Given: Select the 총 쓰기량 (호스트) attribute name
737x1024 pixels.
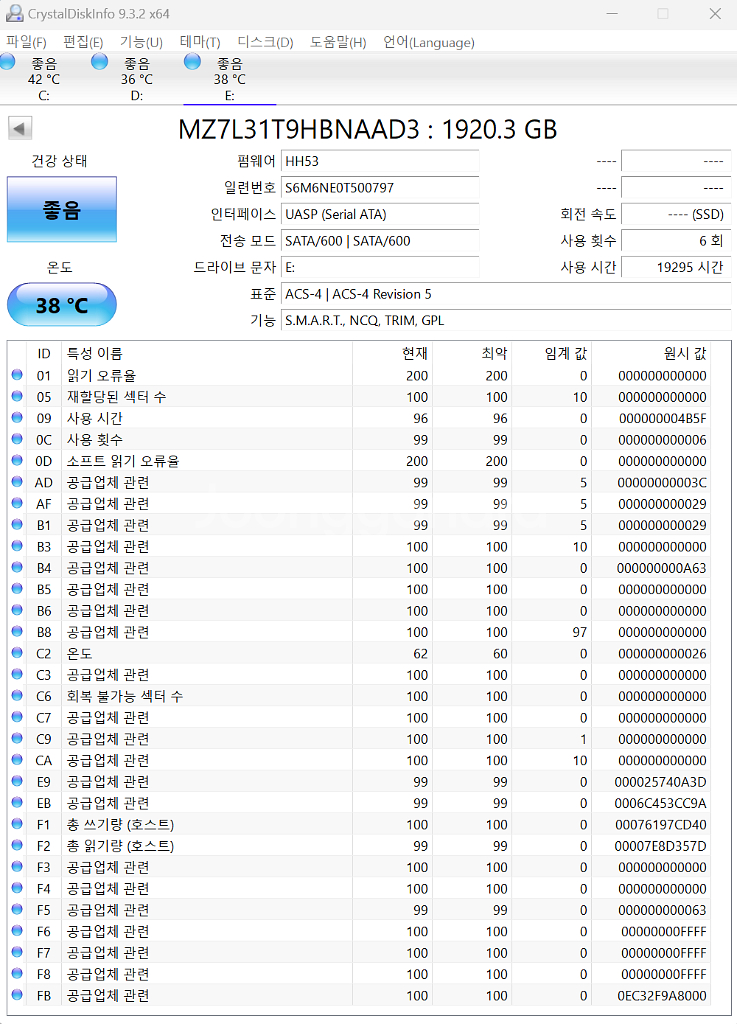Looking at the screenshot, I should coord(120,825).
